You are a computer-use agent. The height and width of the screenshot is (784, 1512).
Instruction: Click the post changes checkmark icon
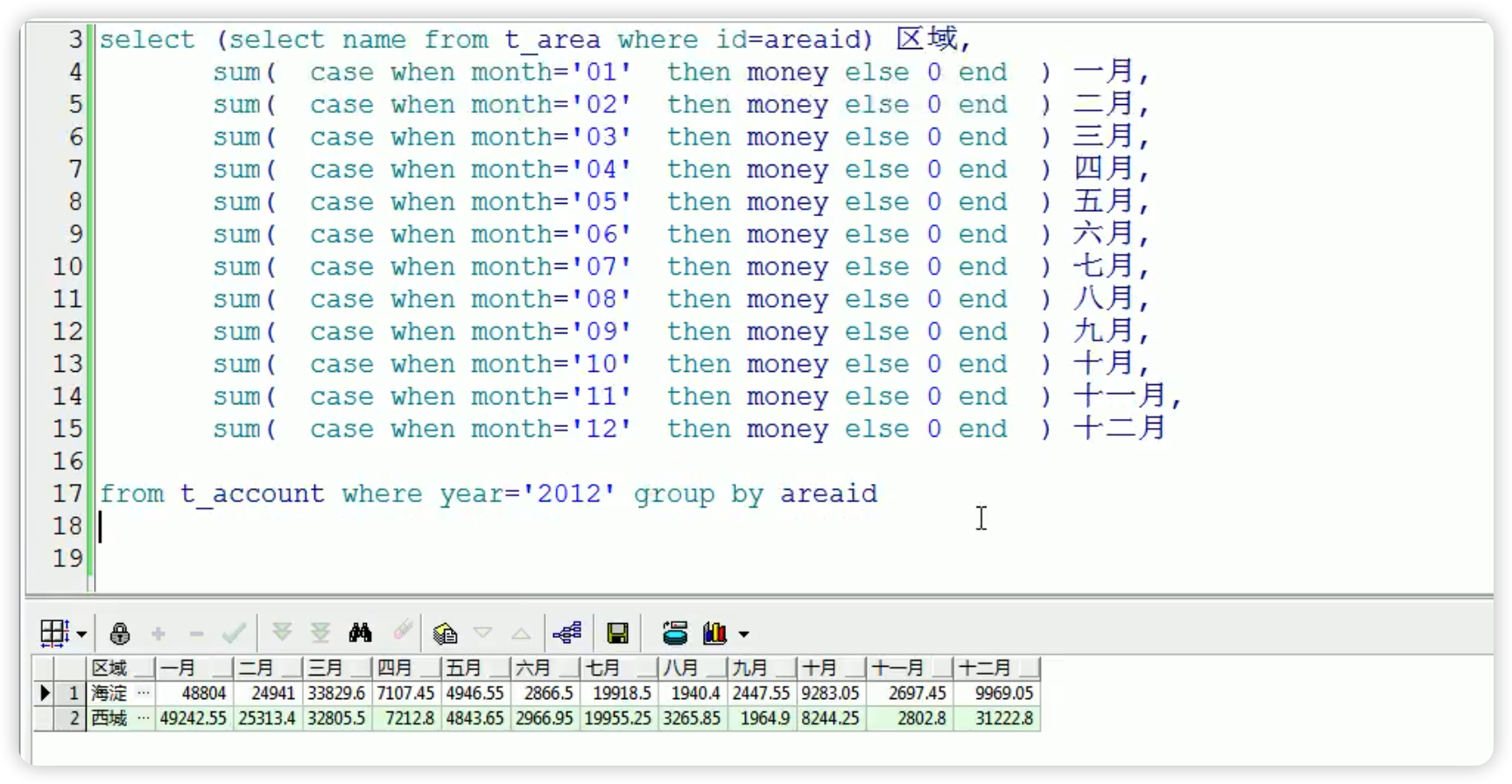[x=234, y=633]
